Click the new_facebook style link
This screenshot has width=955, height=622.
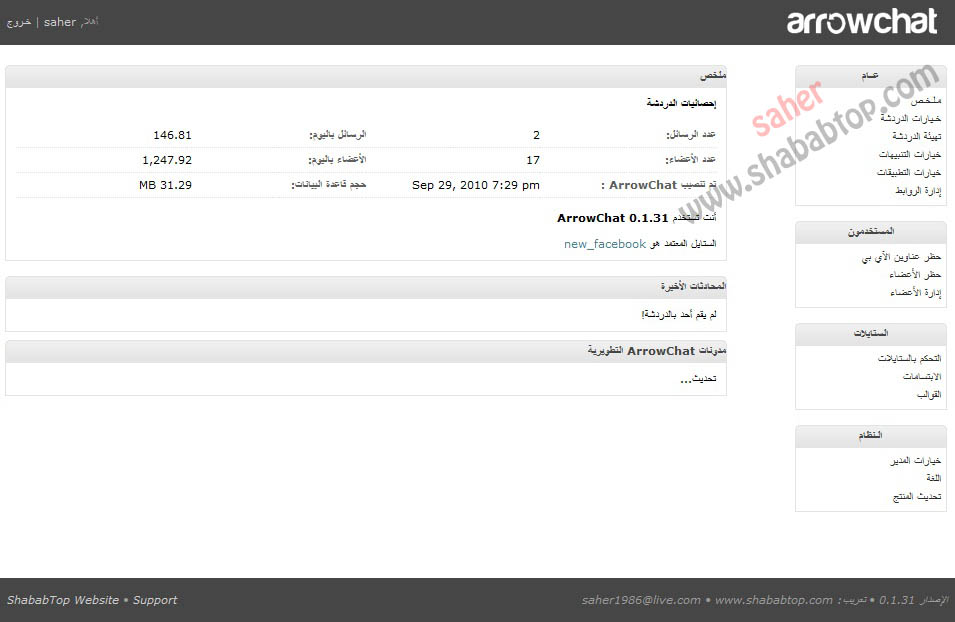coord(603,243)
